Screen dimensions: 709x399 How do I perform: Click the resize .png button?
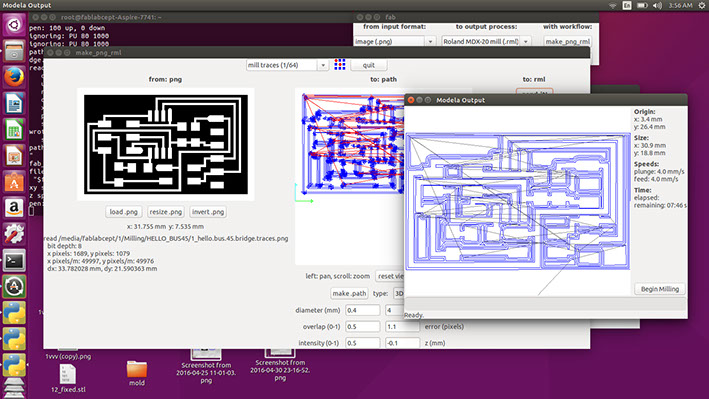(x=165, y=212)
